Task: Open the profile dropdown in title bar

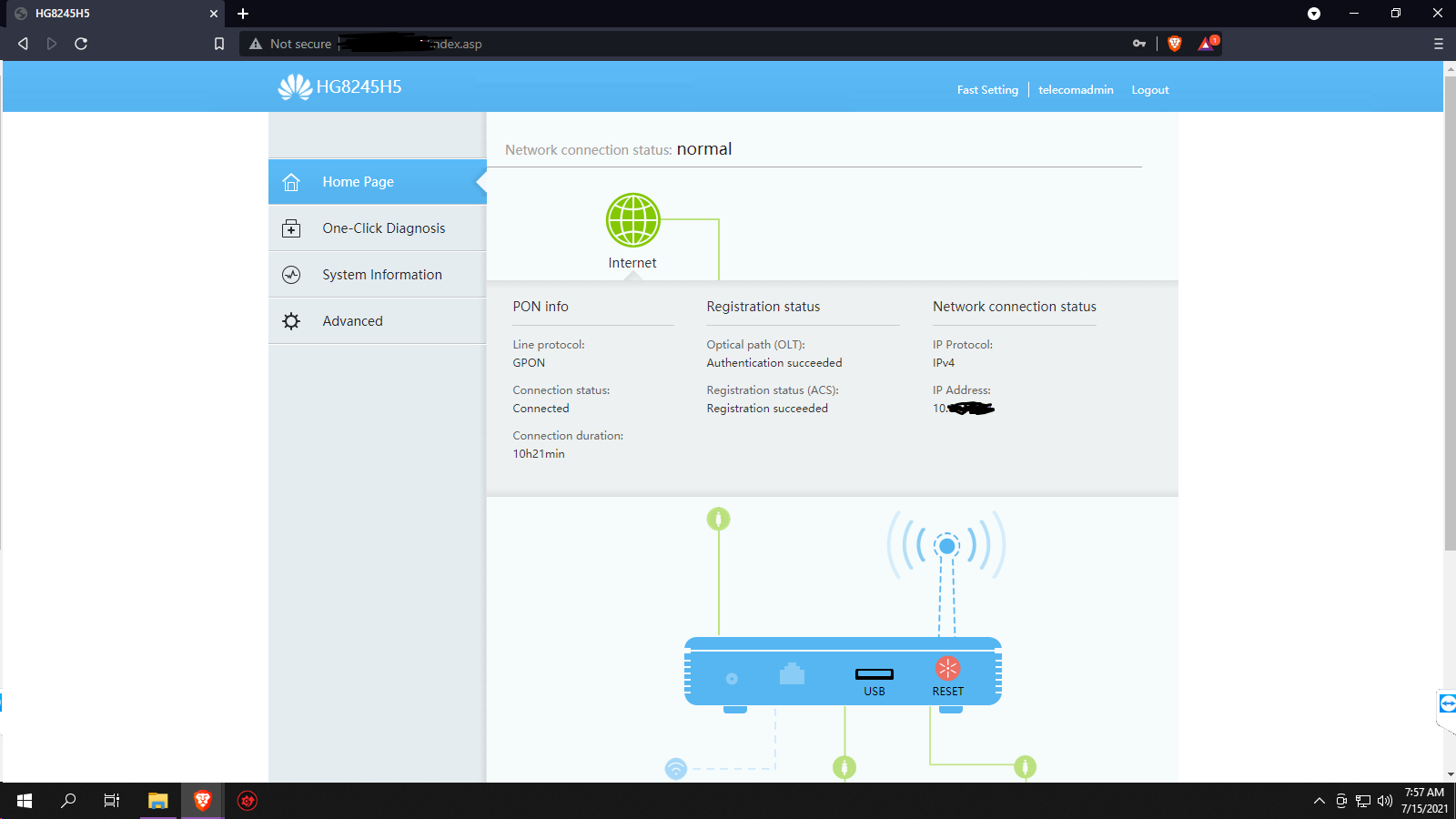Action: tap(1314, 14)
